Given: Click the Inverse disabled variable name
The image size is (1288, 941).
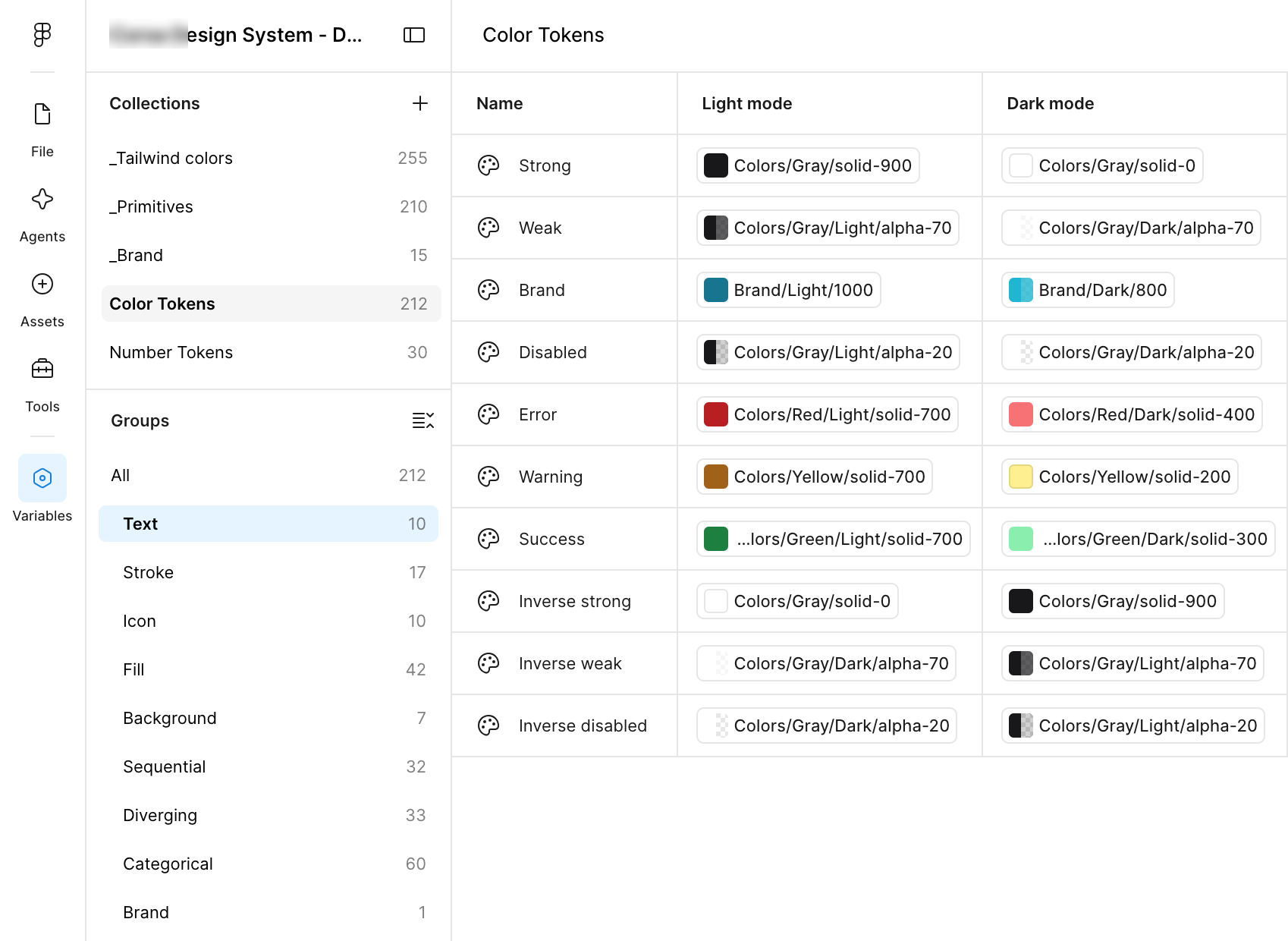Looking at the screenshot, I should coord(583,725).
